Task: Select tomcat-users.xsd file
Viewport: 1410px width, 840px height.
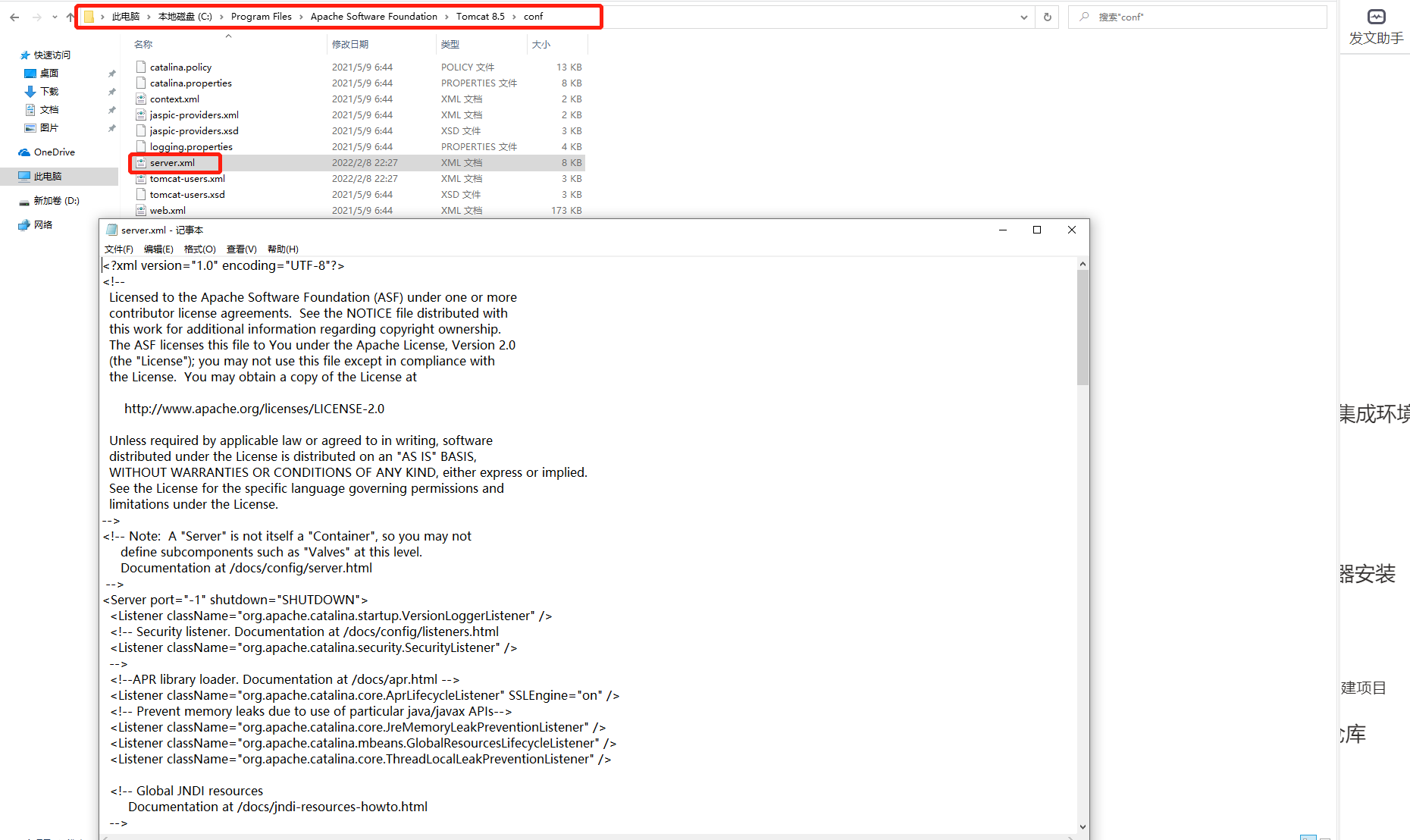Action: click(187, 195)
